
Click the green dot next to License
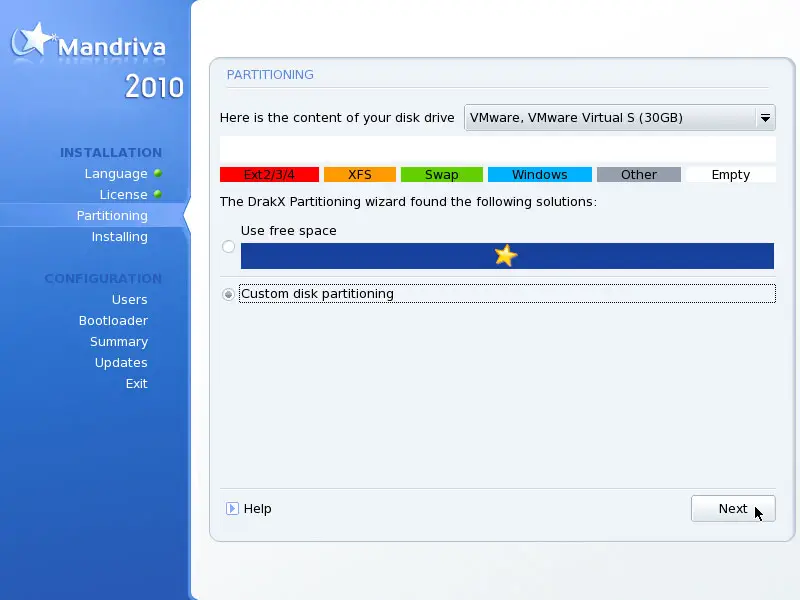point(158,194)
